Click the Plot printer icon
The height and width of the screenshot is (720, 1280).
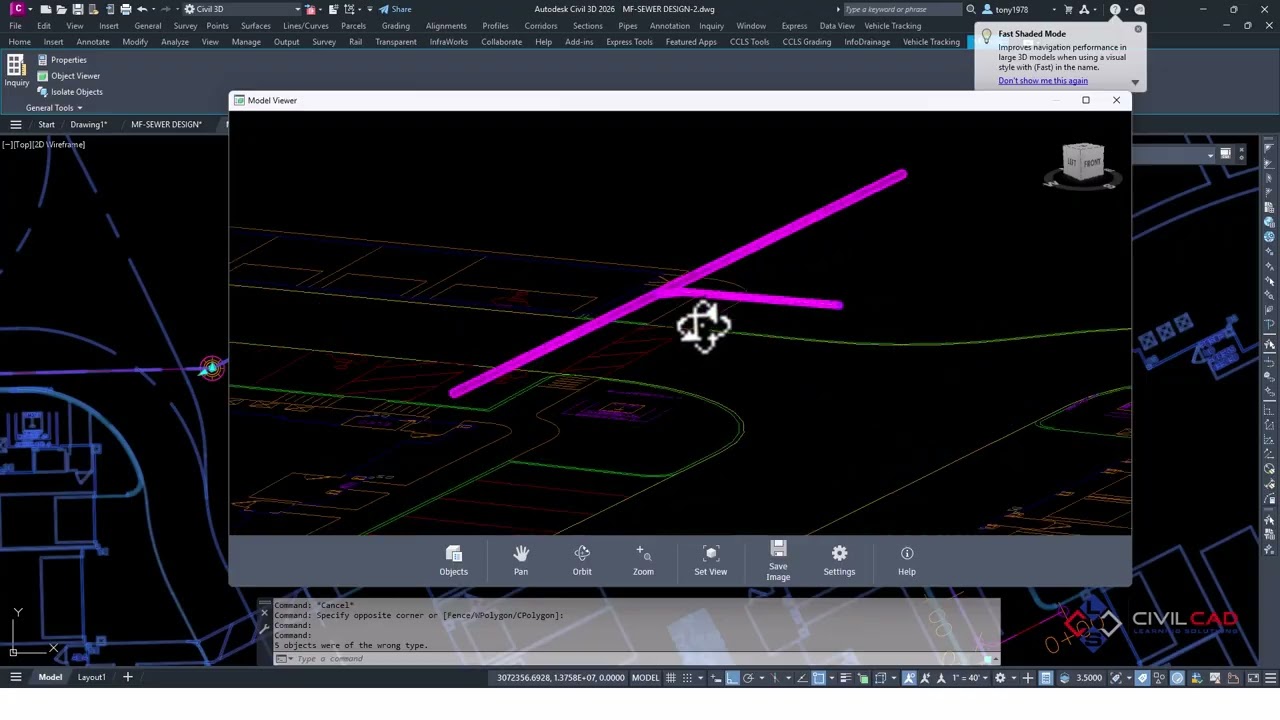(126, 9)
